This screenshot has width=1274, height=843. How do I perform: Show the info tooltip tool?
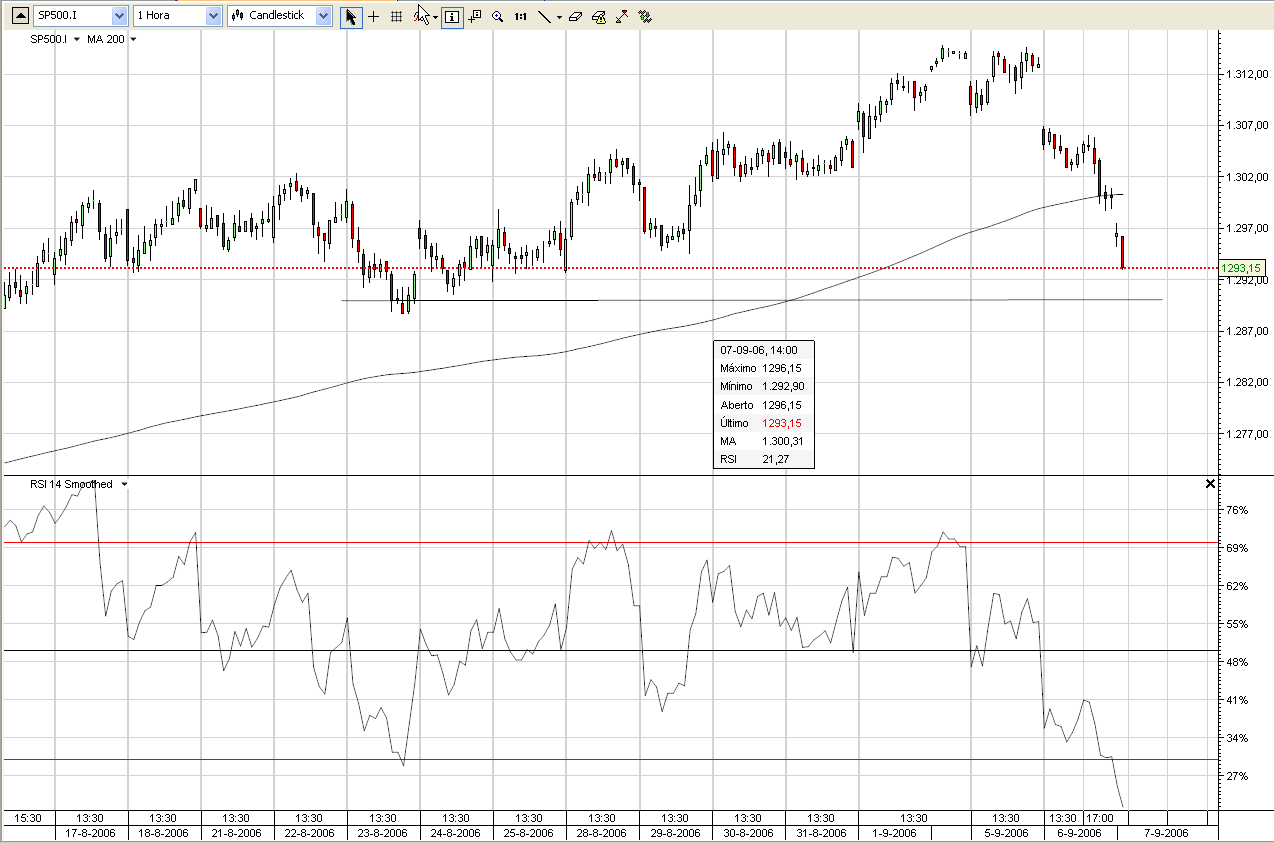point(452,15)
